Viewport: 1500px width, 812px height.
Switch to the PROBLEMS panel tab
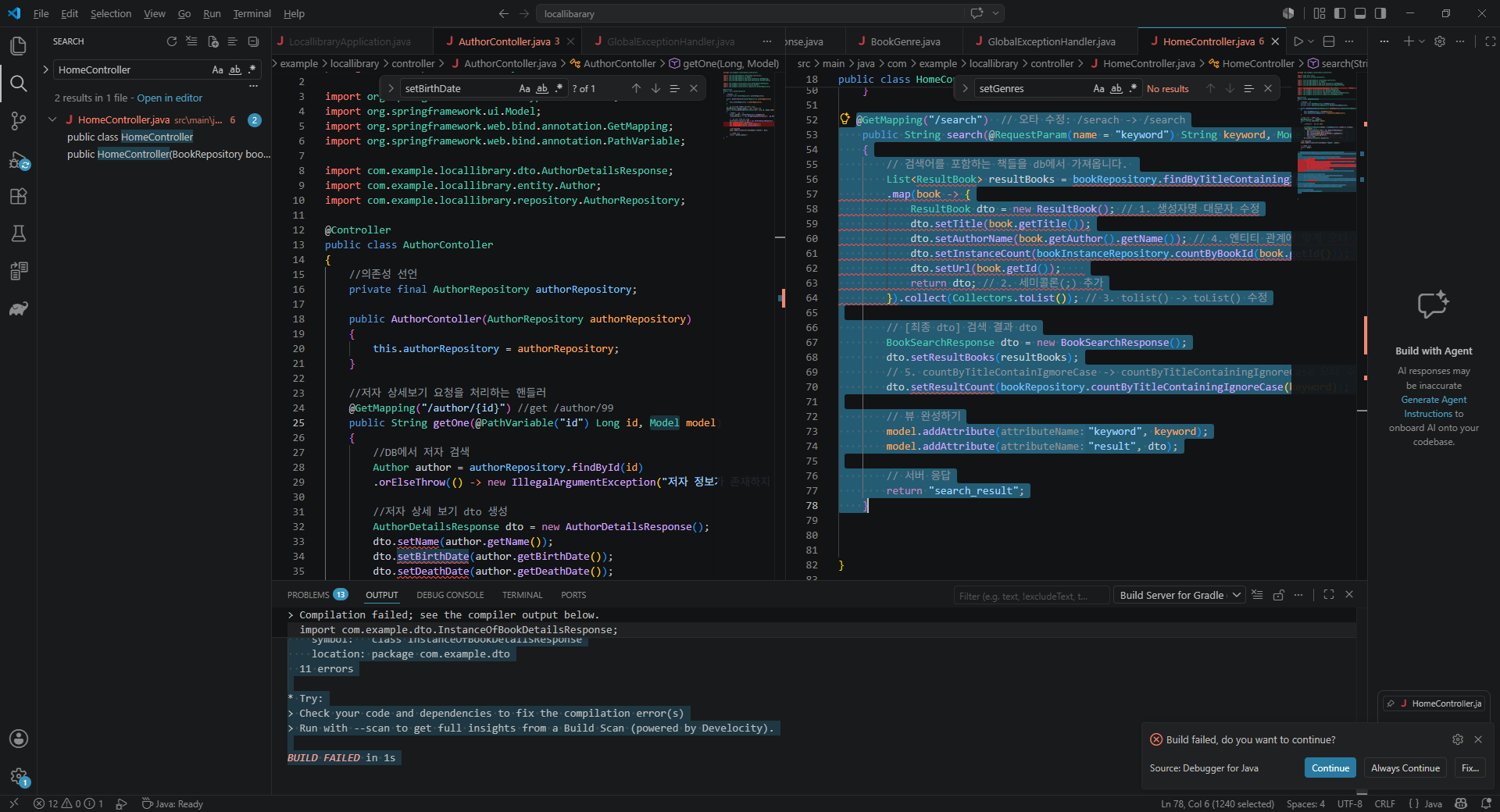tap(309, 595)
